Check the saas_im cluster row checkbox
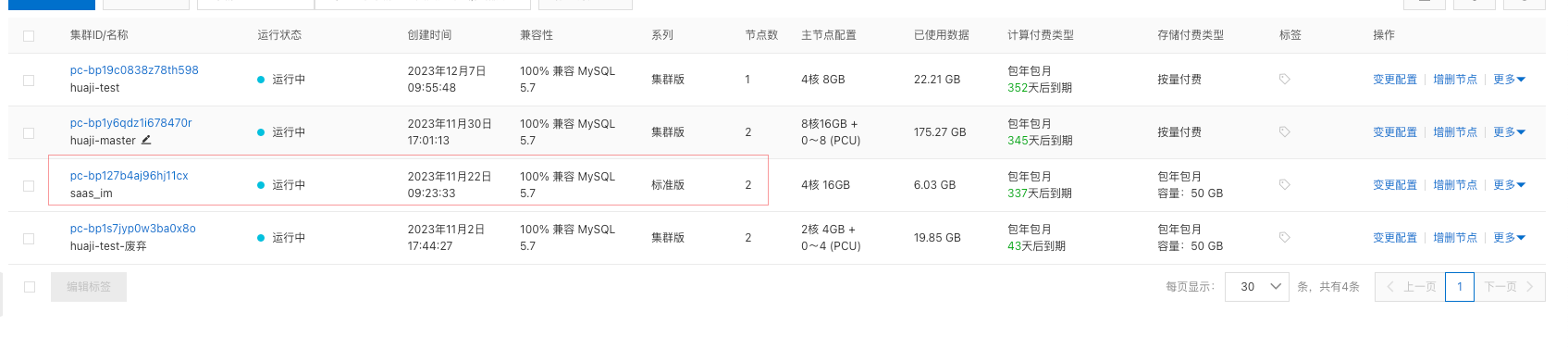 tap(29, 186)
